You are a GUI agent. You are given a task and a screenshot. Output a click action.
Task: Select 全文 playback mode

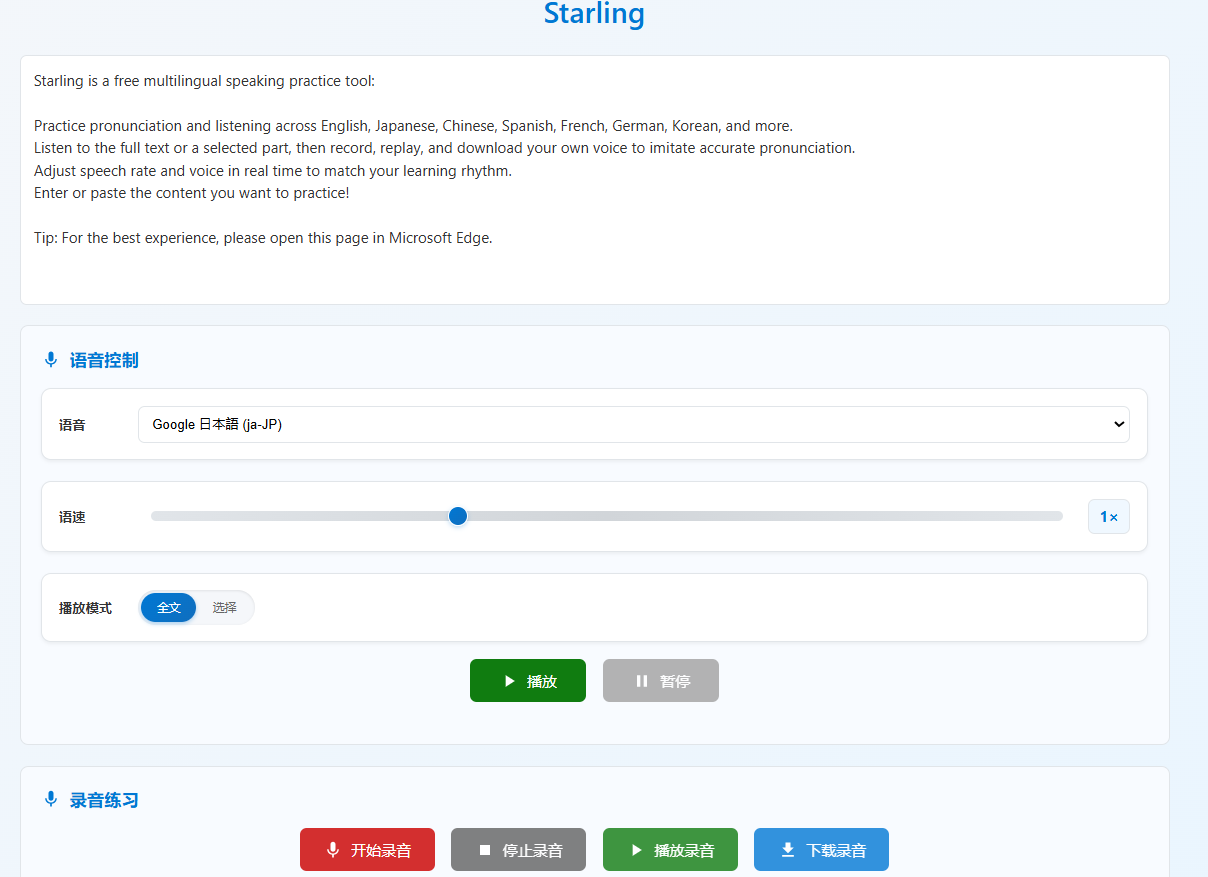tap(169, 608)
